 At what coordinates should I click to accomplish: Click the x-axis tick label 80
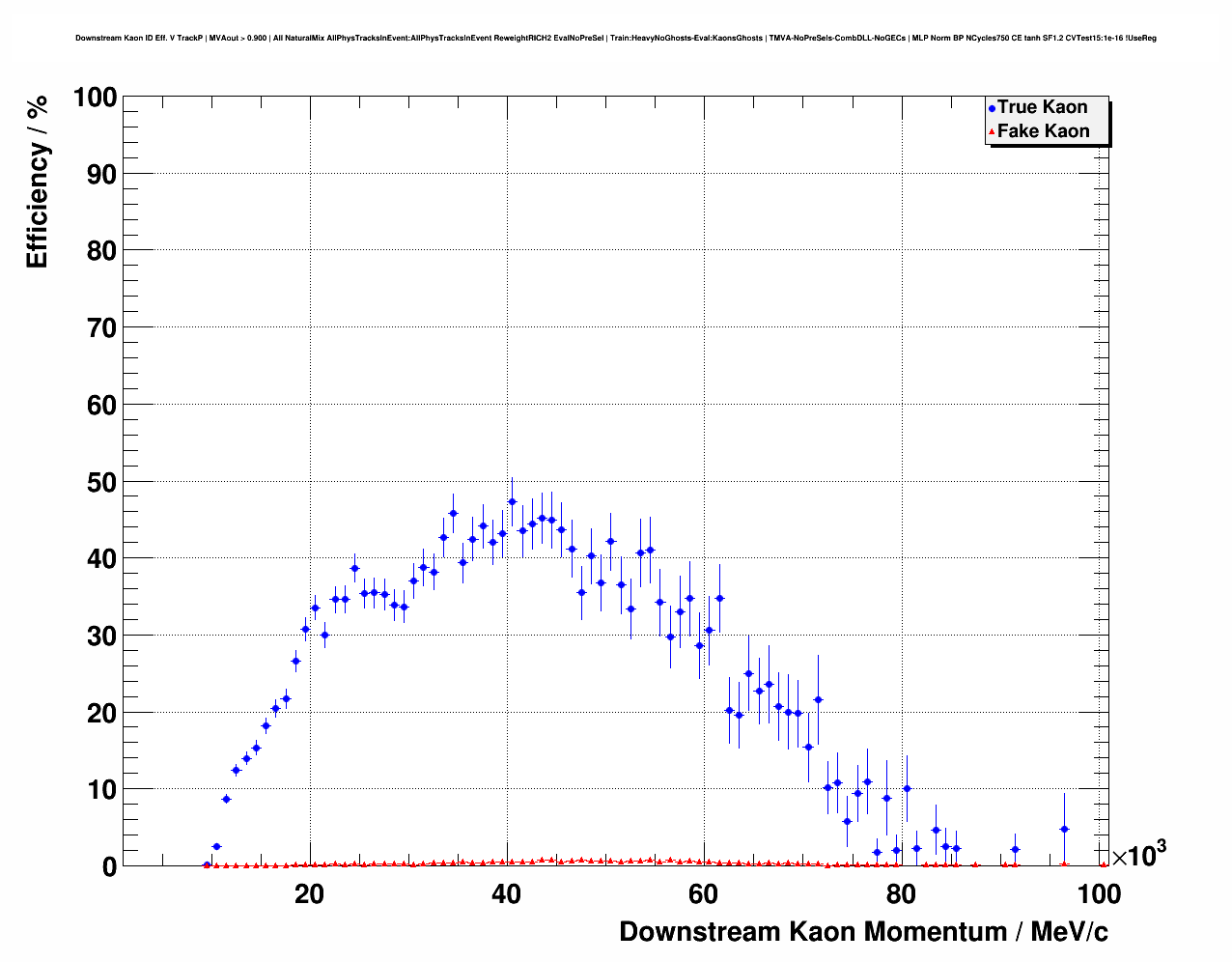(901, 894)
